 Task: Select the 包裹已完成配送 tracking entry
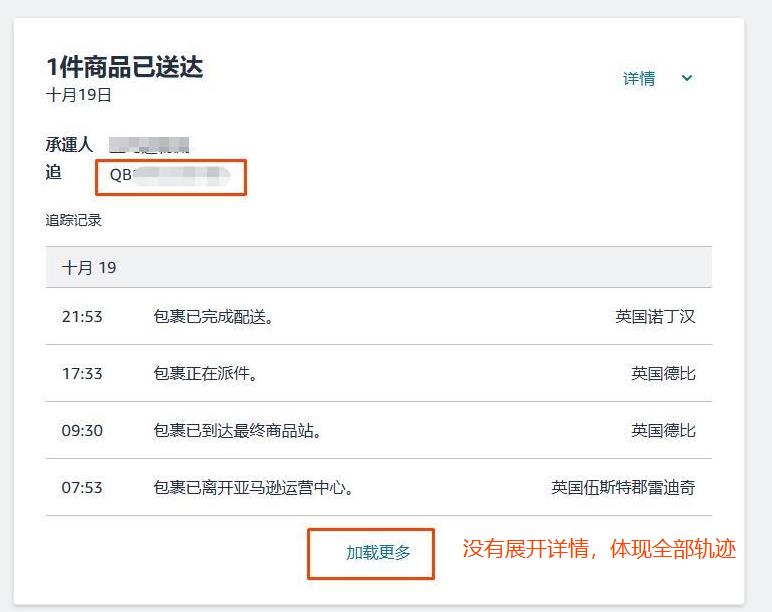pos(213,317)
